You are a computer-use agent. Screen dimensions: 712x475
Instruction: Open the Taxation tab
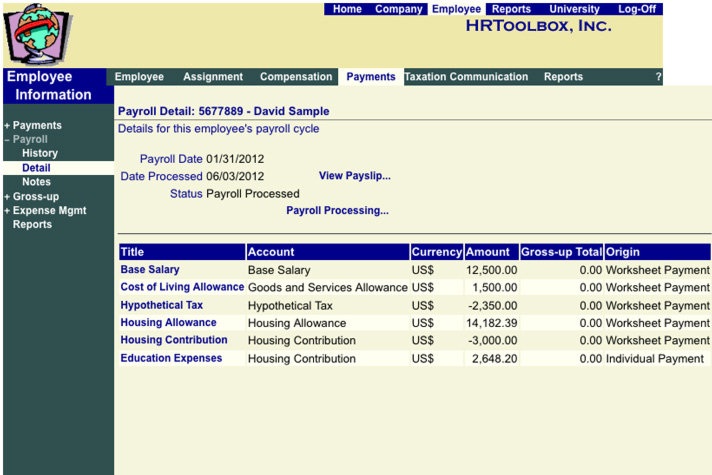(x=430, y=77)
